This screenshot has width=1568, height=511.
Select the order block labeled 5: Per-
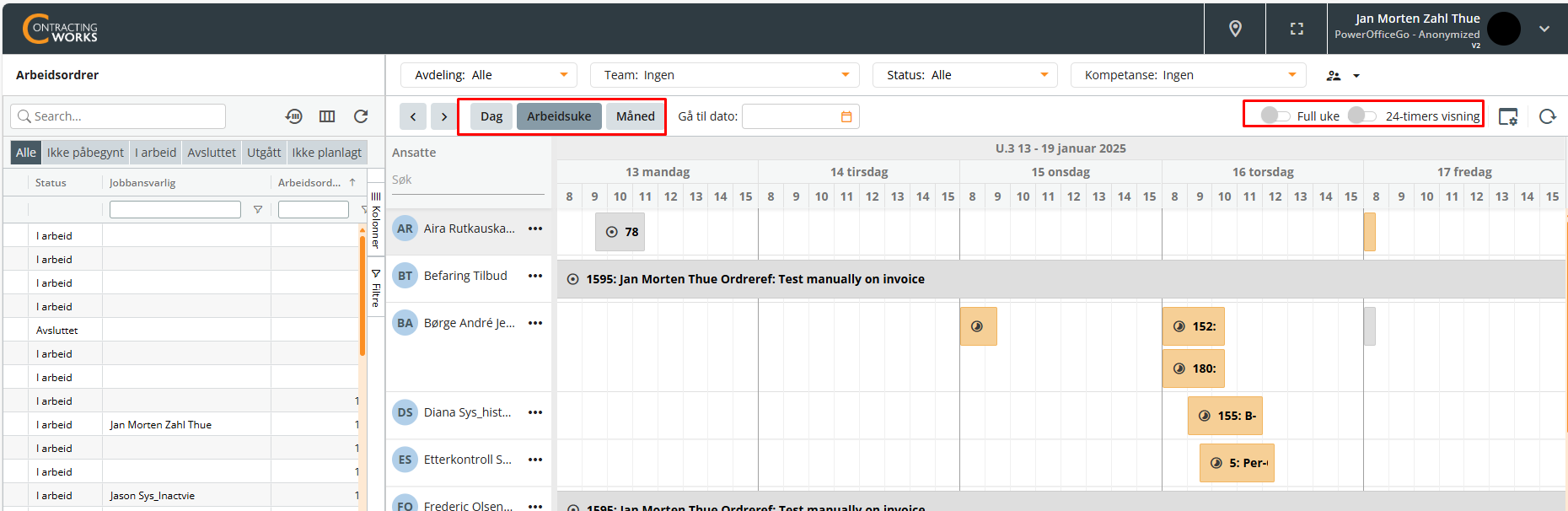click(x=1237, y=463)
